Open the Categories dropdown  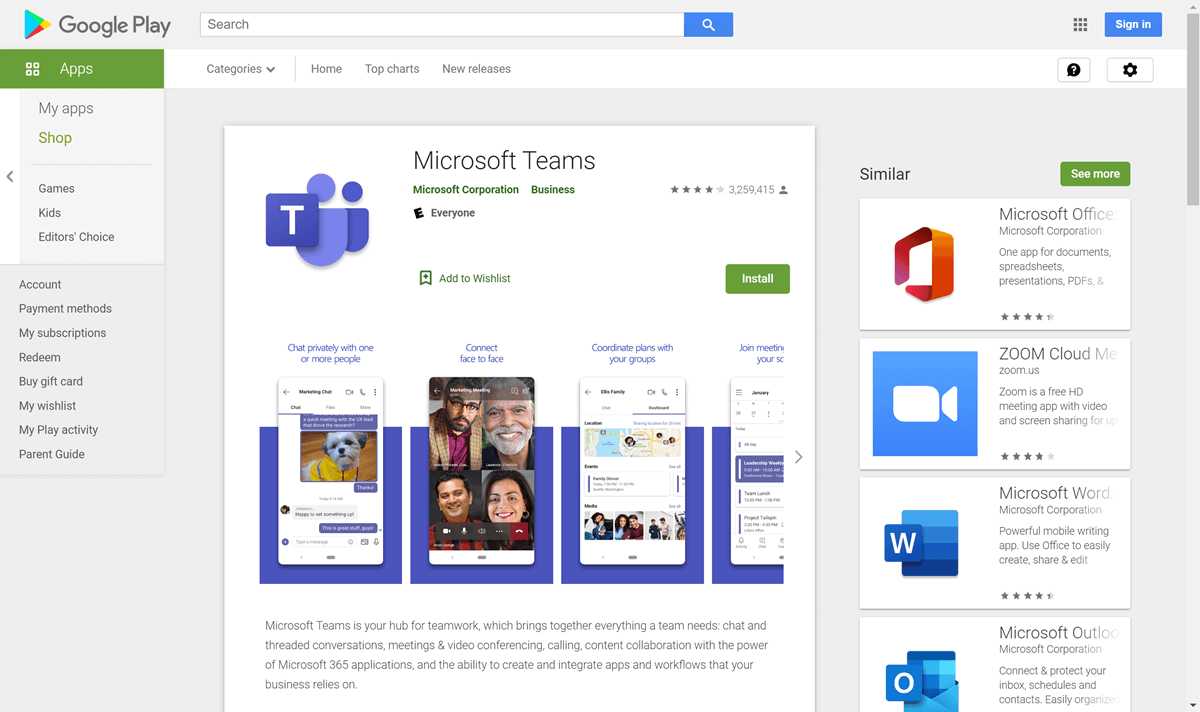coord(240,69)
